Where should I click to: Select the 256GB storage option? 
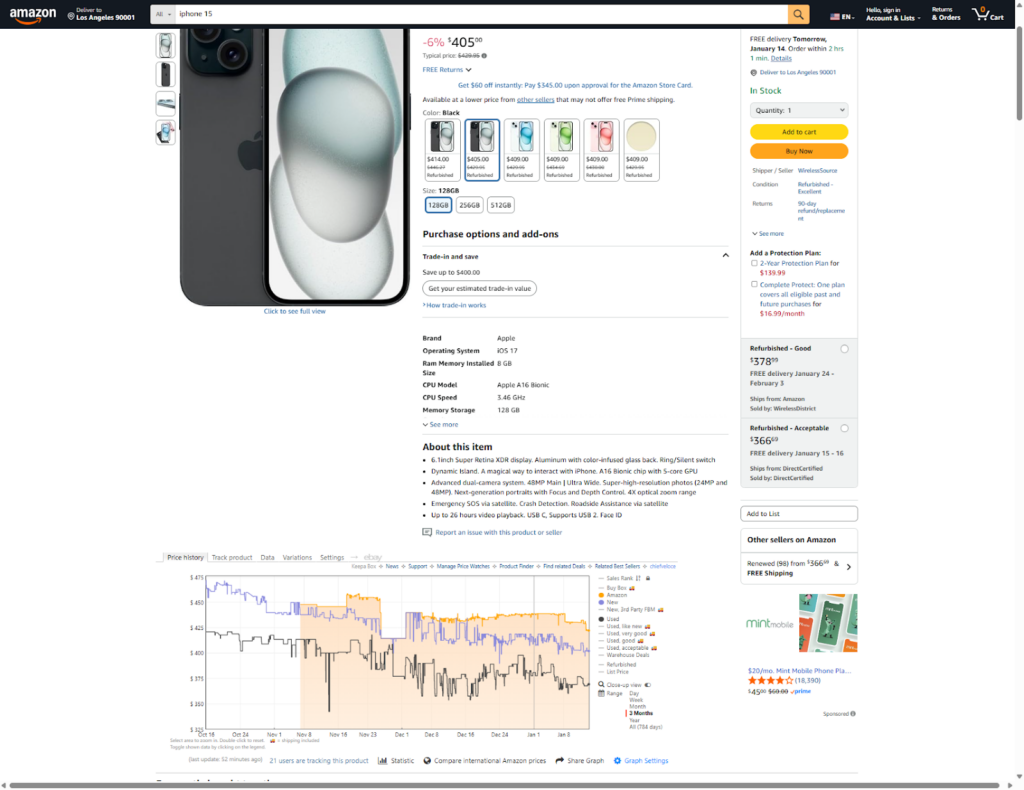469,204
